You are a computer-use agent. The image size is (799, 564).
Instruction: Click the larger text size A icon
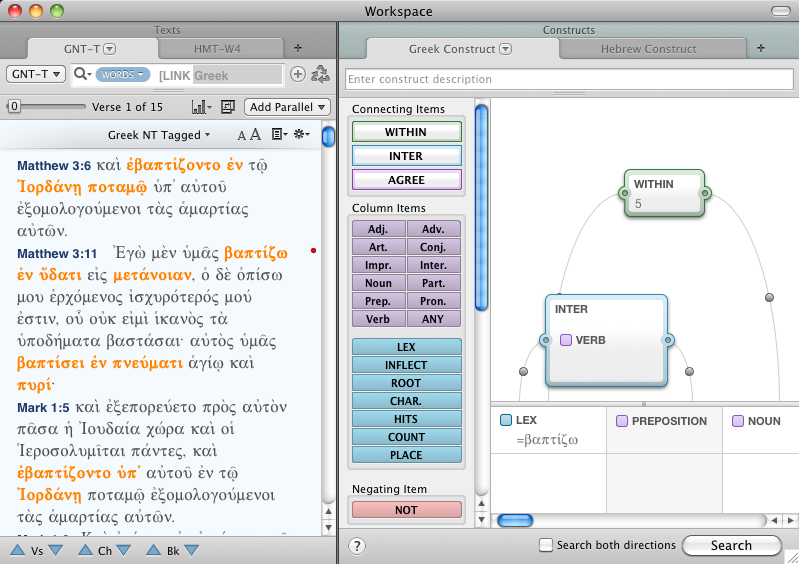tap(256, 134)
